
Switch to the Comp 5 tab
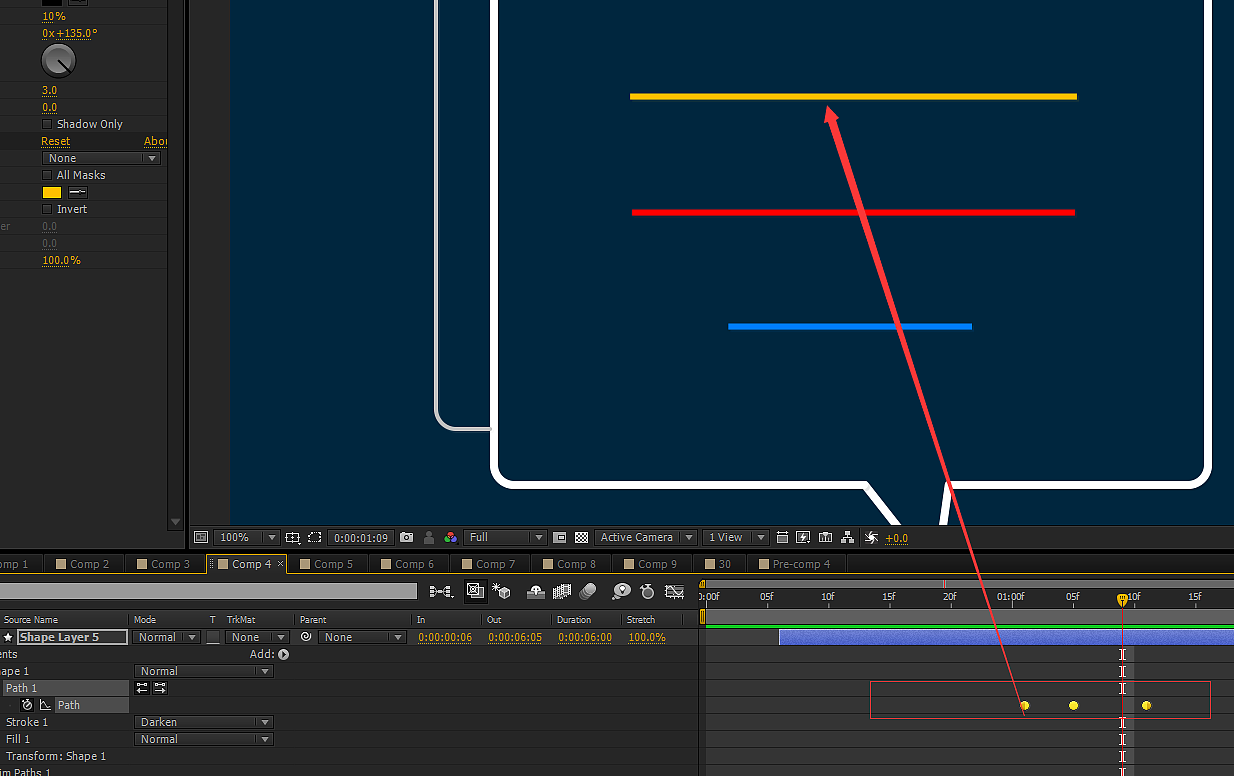[327, 564]
